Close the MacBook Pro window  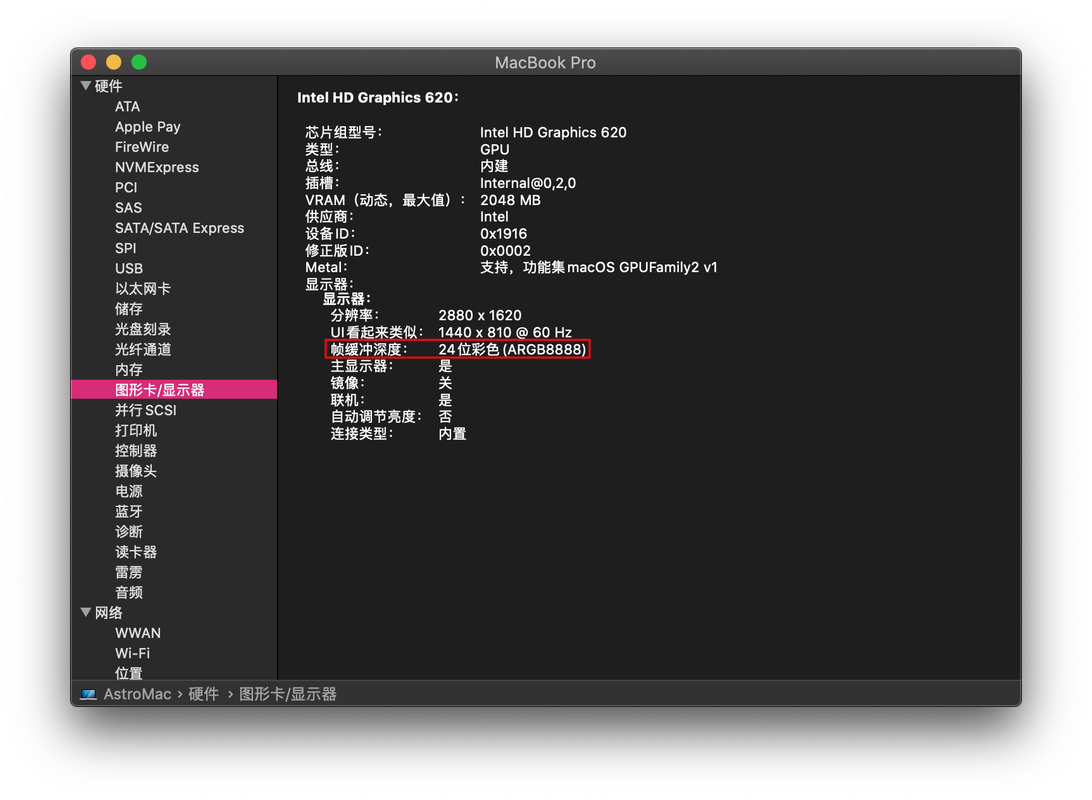pyautogui.click(x=88, y=62)
